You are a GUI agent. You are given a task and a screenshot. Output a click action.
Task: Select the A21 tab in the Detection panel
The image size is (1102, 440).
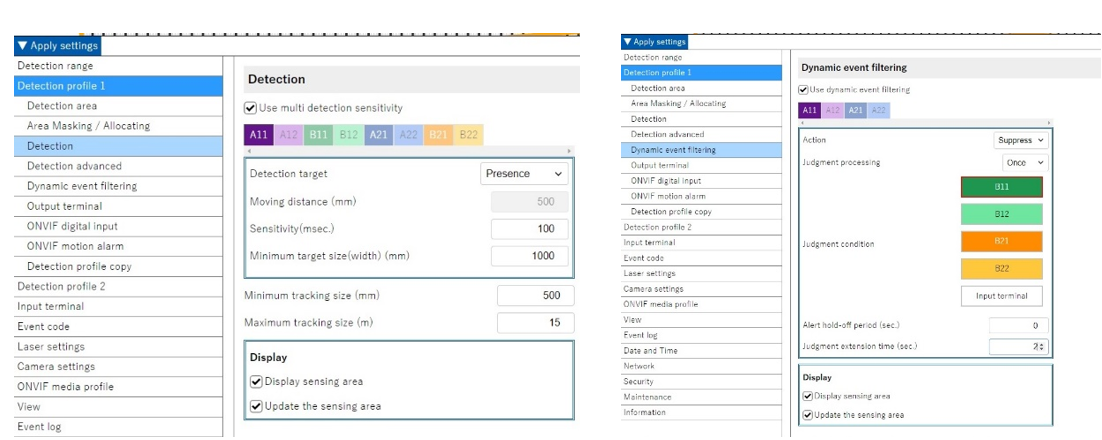coord(379,135)
